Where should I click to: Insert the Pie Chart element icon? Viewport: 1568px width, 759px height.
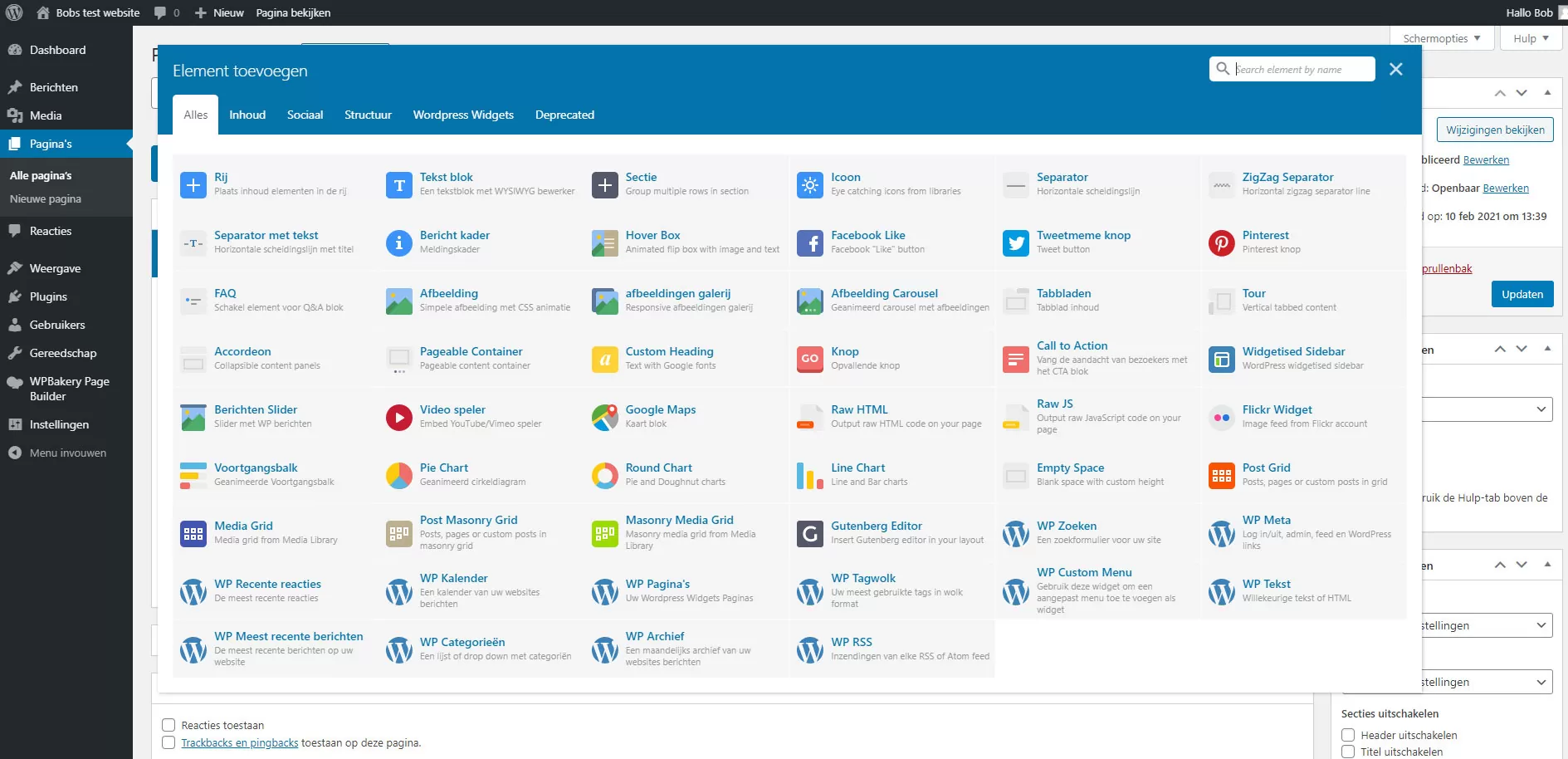pos(398,475)
